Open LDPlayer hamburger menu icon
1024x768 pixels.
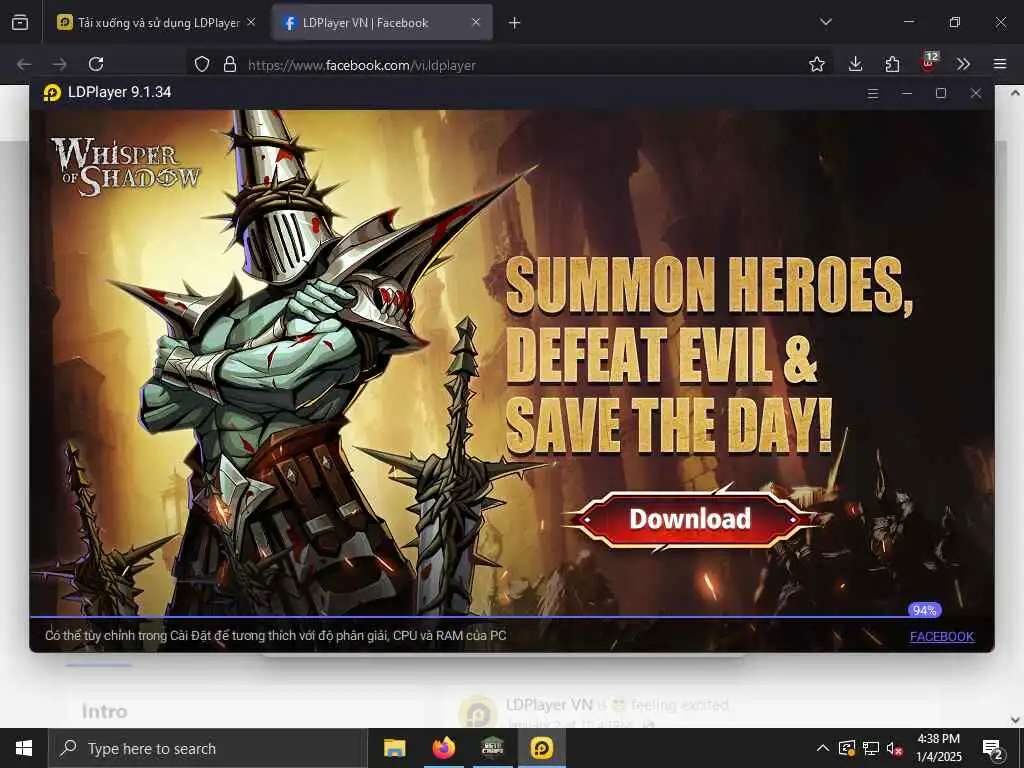[872, 93]
